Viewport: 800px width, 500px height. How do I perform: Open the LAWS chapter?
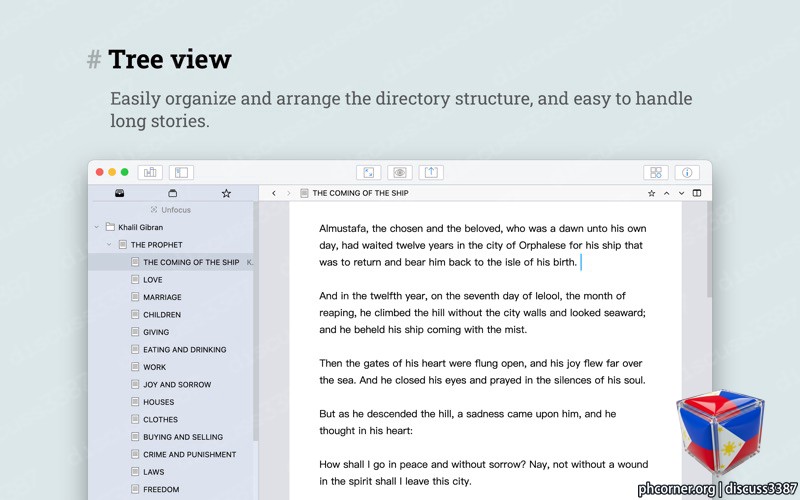coord(154,472)
